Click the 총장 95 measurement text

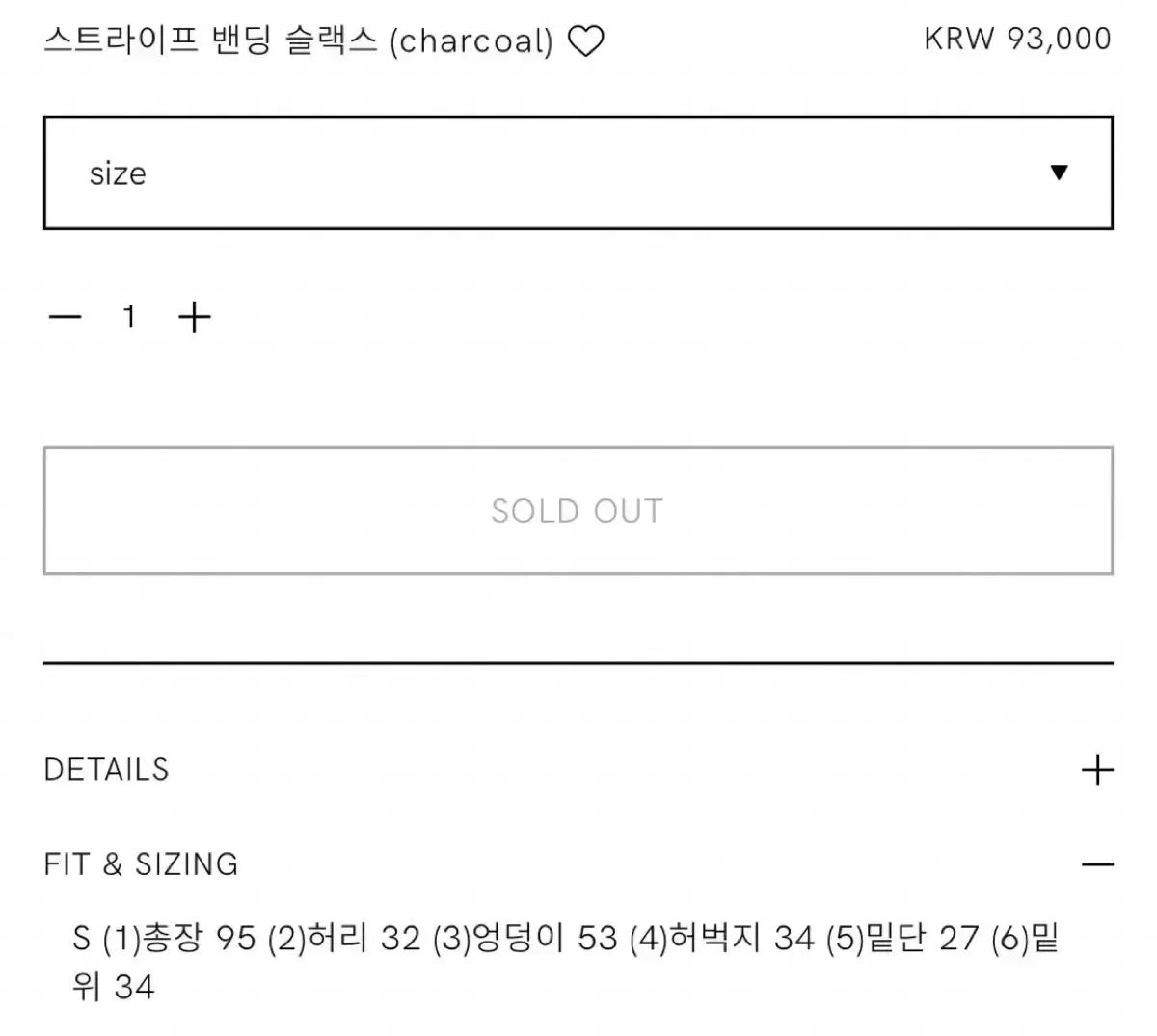coord(199,938)
